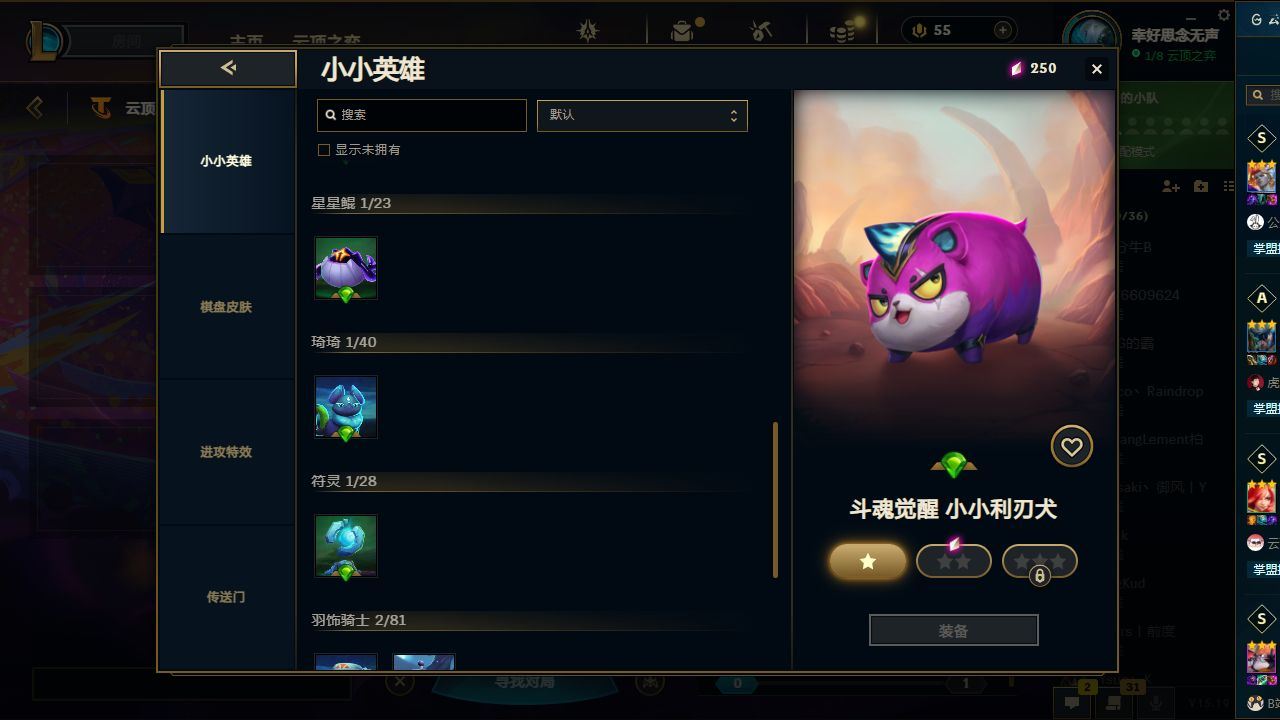
Task: Select the 星星鲲 little legend thumbnail
Action: coord(346,268)
